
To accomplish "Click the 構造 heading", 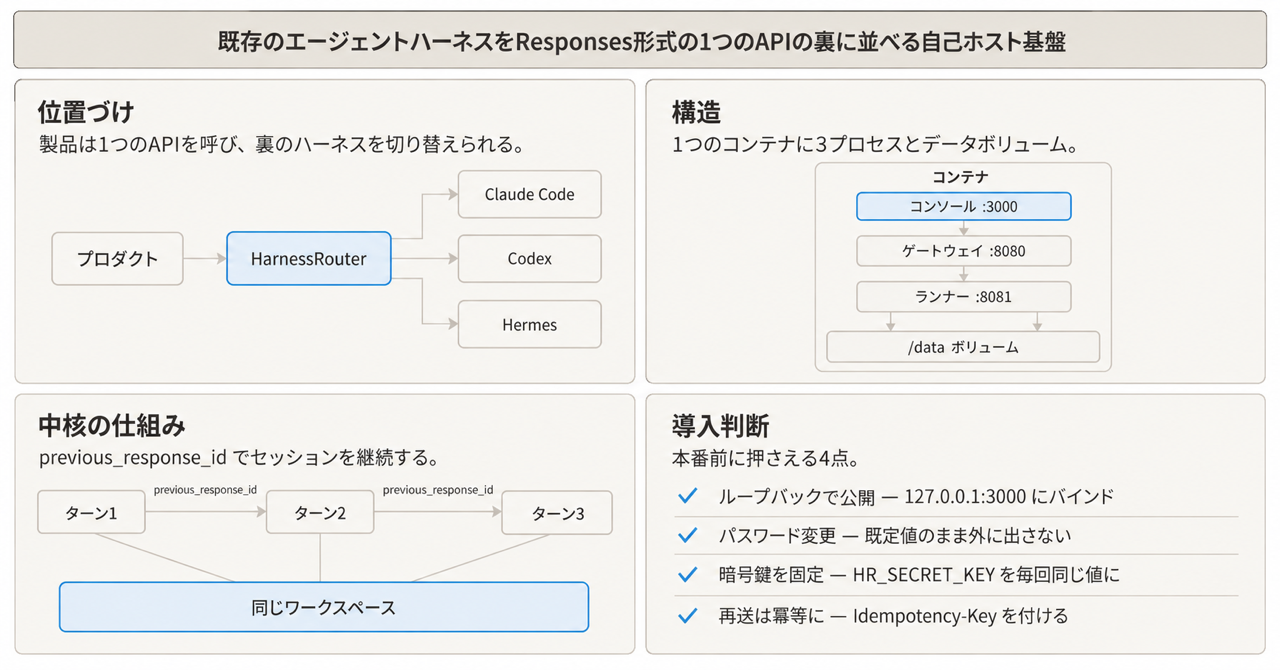I will 697,111.
